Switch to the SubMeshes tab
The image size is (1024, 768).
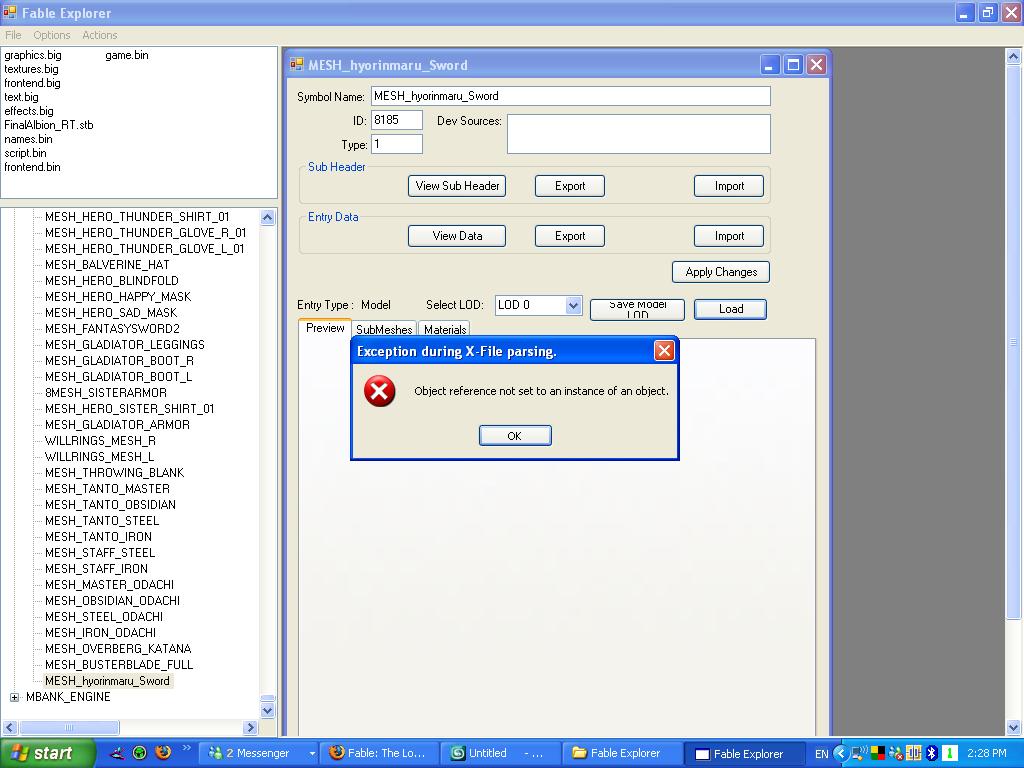pyautogui.click(x=384, y=330)
